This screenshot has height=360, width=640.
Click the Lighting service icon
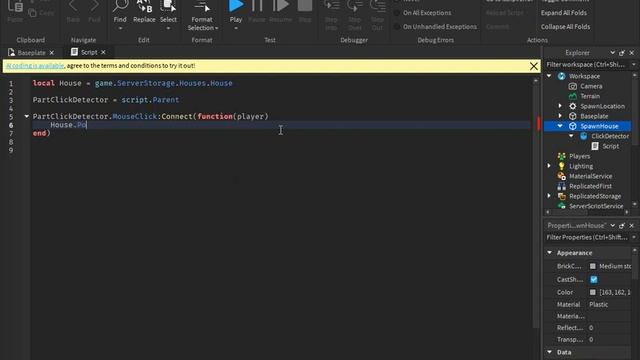click(562, 166)
